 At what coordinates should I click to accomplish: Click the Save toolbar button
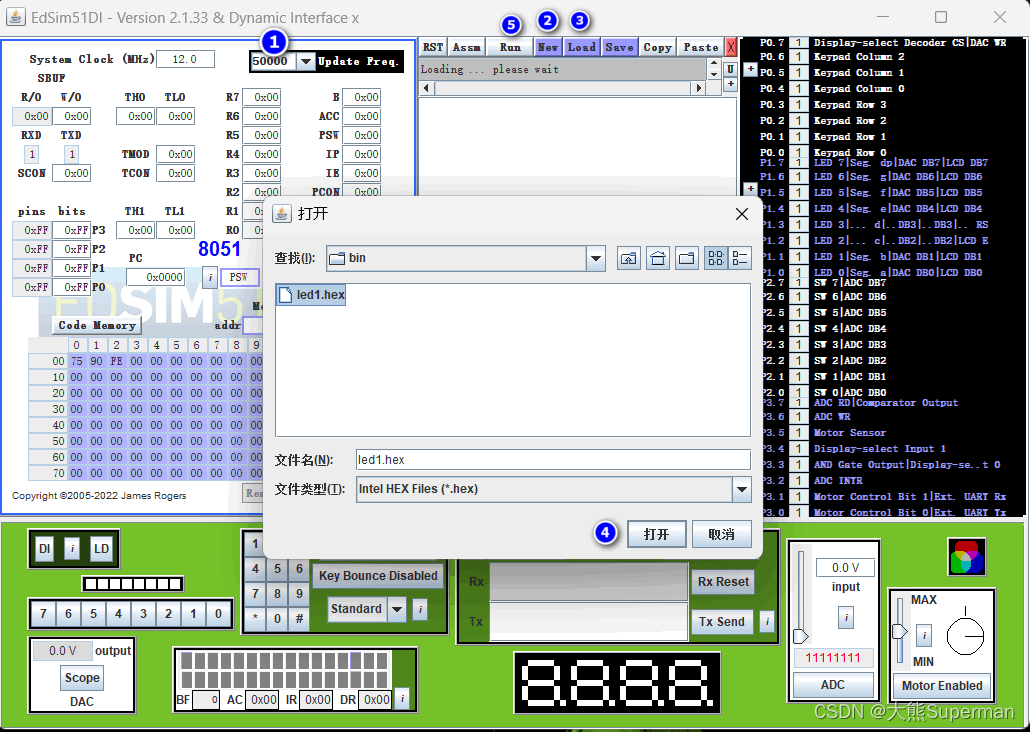pyautogui.click(x=619, y=47)
